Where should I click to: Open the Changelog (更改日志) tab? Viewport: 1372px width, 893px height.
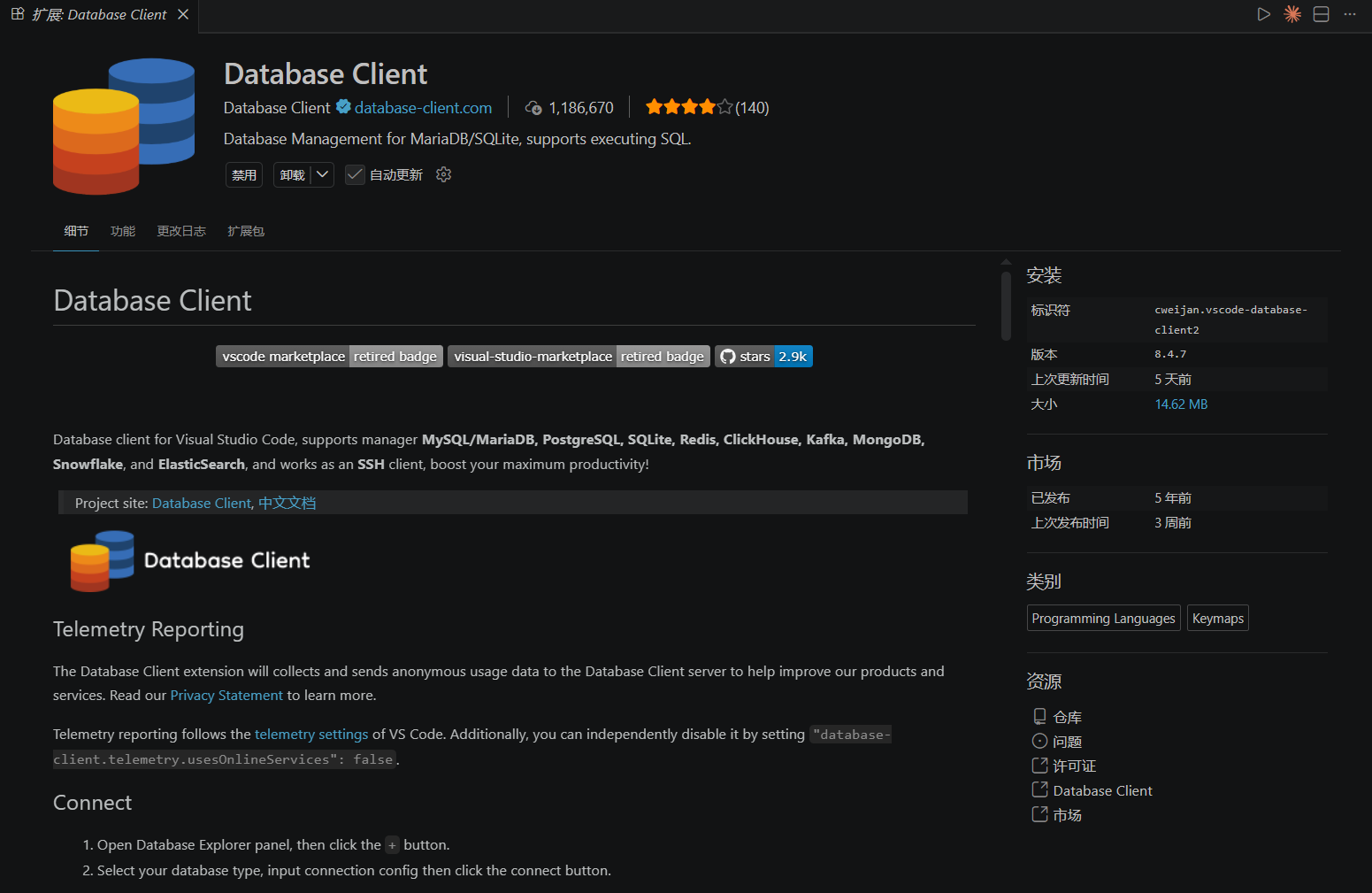(x=181, y=231)
